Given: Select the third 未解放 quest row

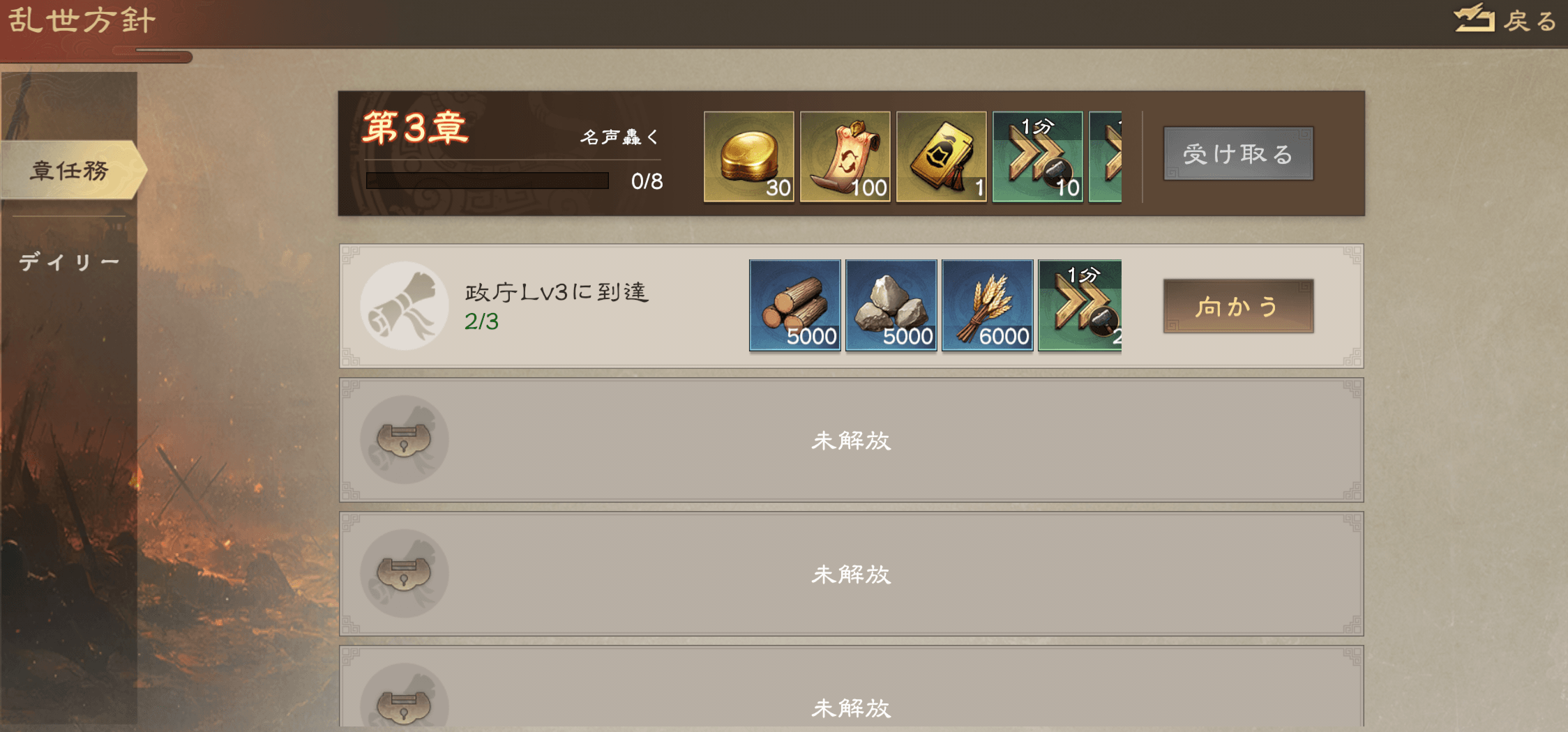Looking at the screenshot, I should click(x=851, y=687).
